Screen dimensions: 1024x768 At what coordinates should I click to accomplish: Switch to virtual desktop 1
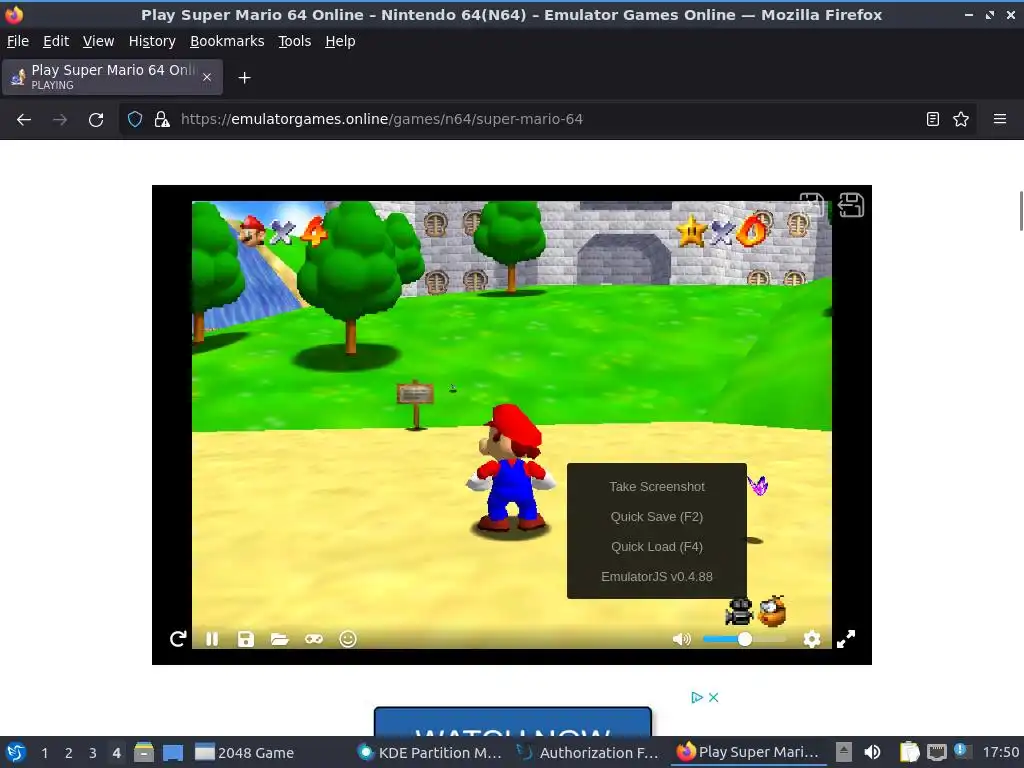pyautogui.click(x=44, y=753)
